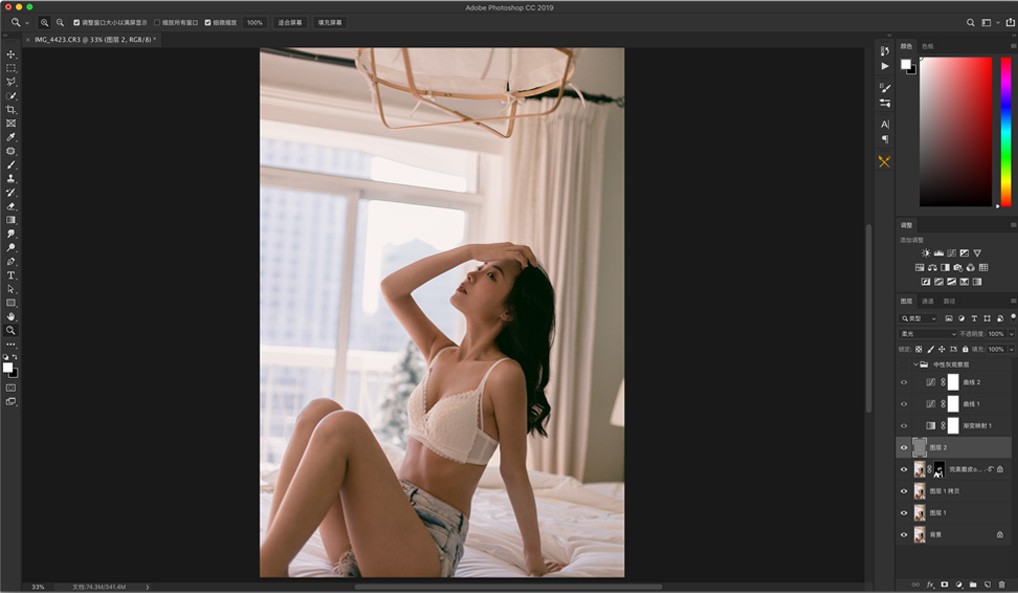
Task: Click the zoom out magnifier icon
Action: tap(60, 23)
